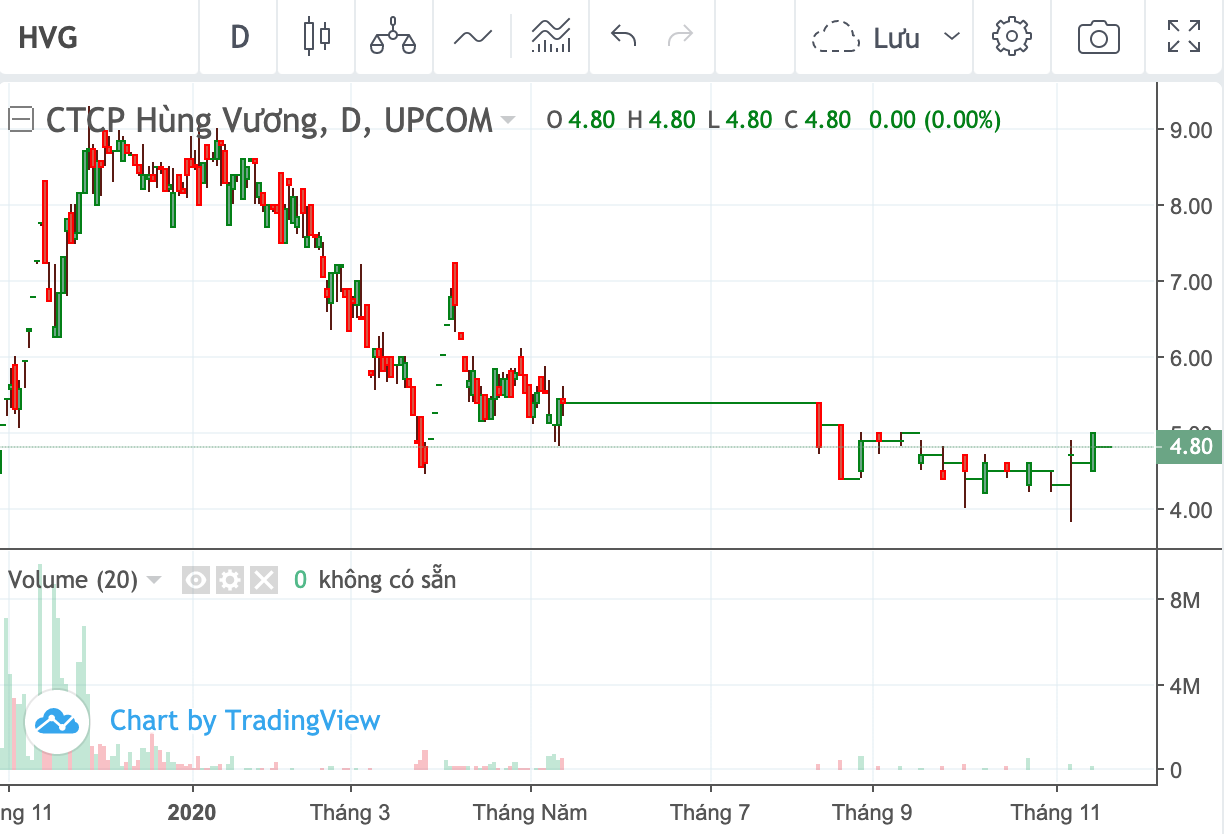Toggle fullscreen mode icon
Image resolution: width=1224 pixels, height=834 pixels.
[x=1185, y=37]
